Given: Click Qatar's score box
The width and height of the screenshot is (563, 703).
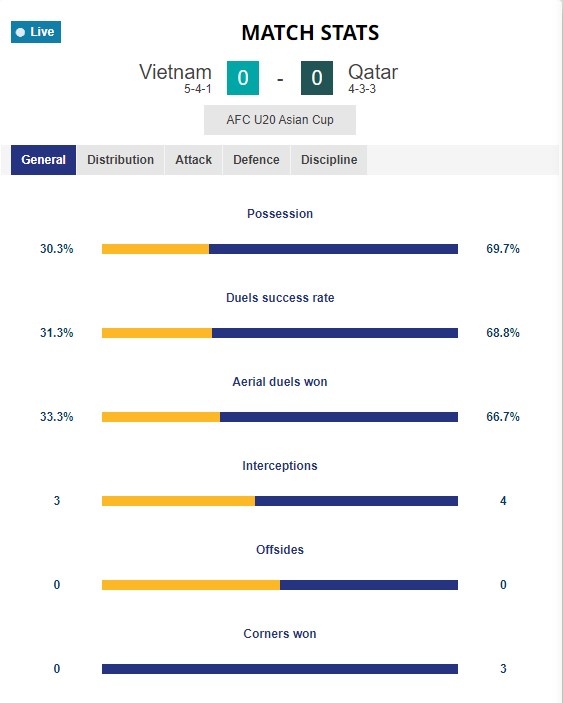Looking at the screenshot, I should [317, 78].
